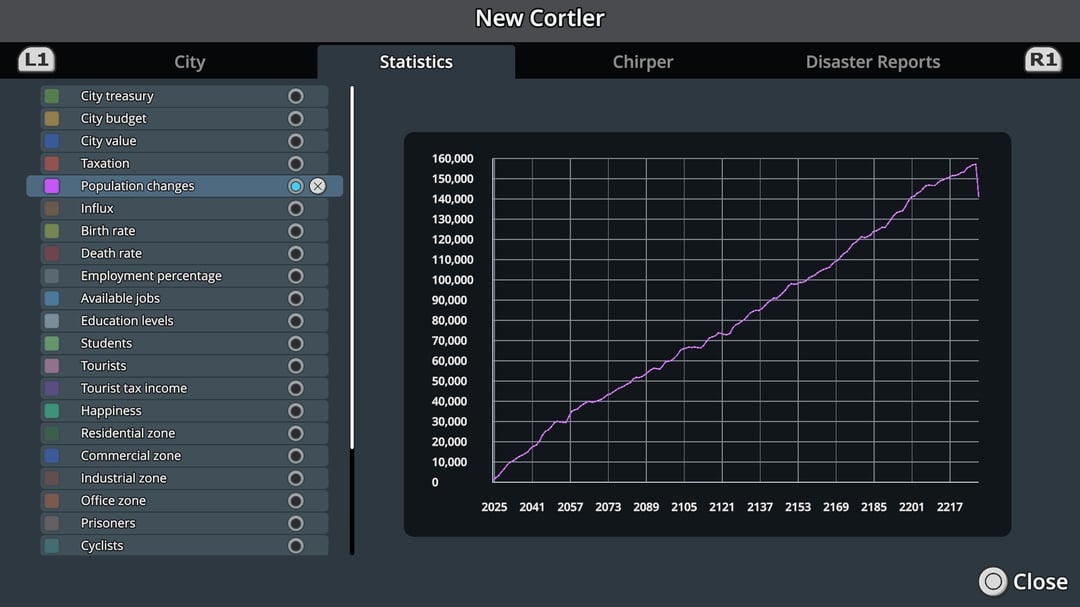
Task: Click the Tourists pink color swatch
Action: [52, 366]
